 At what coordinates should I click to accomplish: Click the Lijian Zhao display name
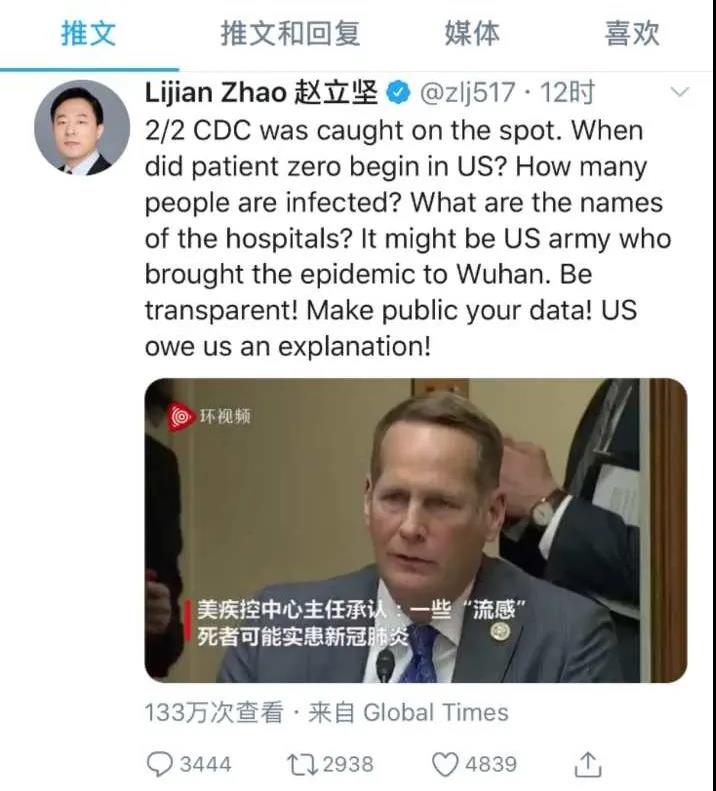(261, 93)
